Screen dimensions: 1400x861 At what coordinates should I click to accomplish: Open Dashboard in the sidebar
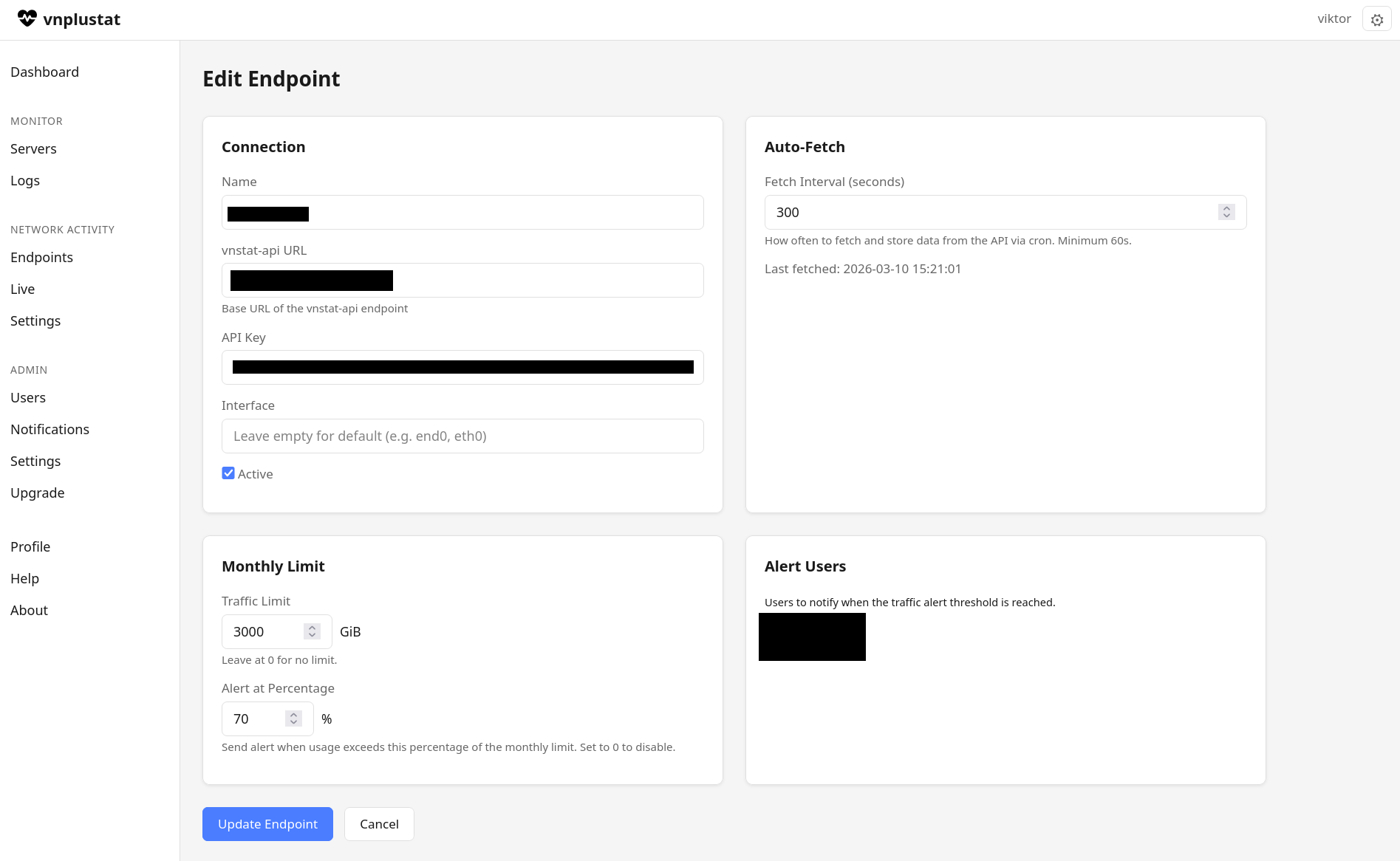tap(44, 72)
